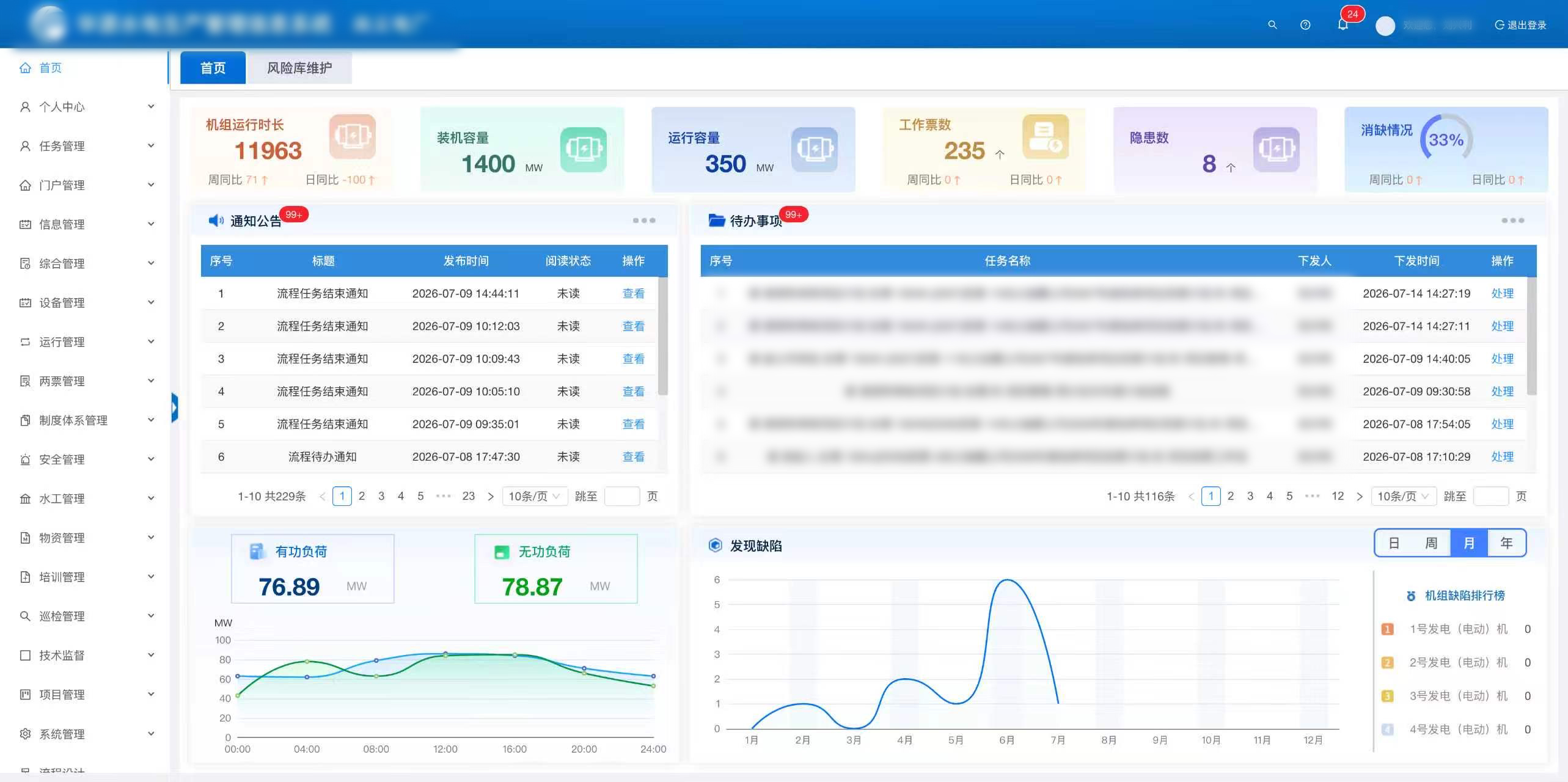Viewport: 1568px width, 782px height.
Task: Click the 工作票数 card icon
Action: (x=1046, y=137)
